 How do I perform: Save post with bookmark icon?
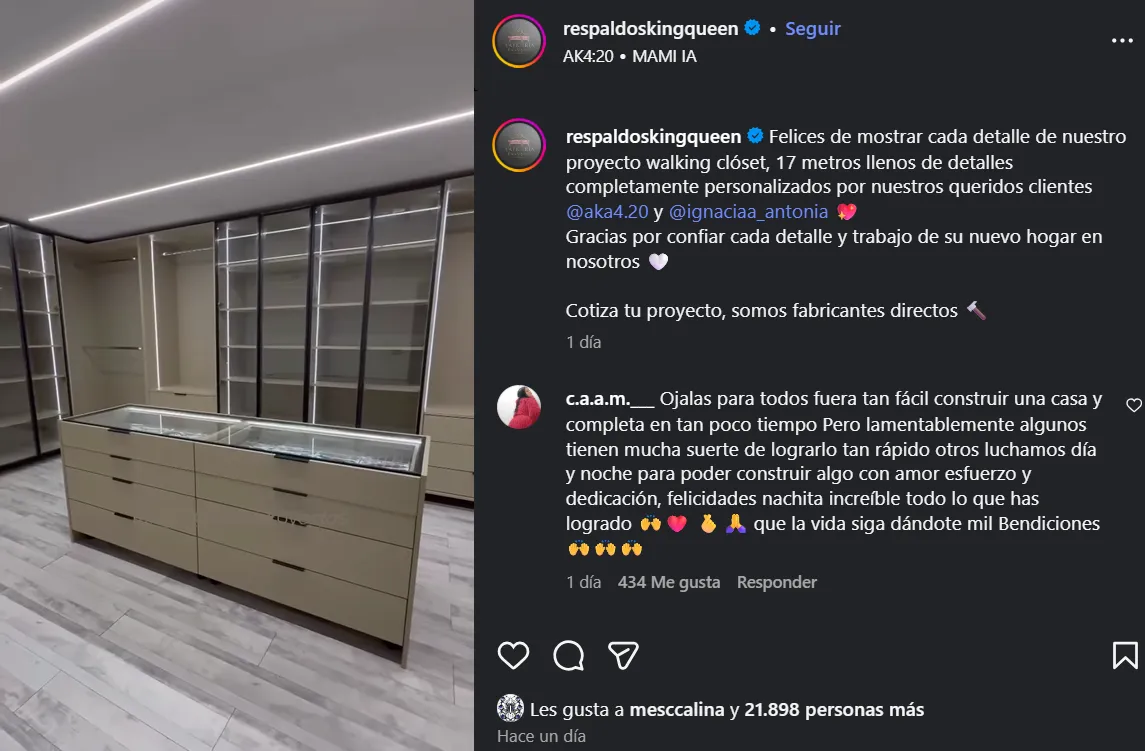(x=1125, y=655)
